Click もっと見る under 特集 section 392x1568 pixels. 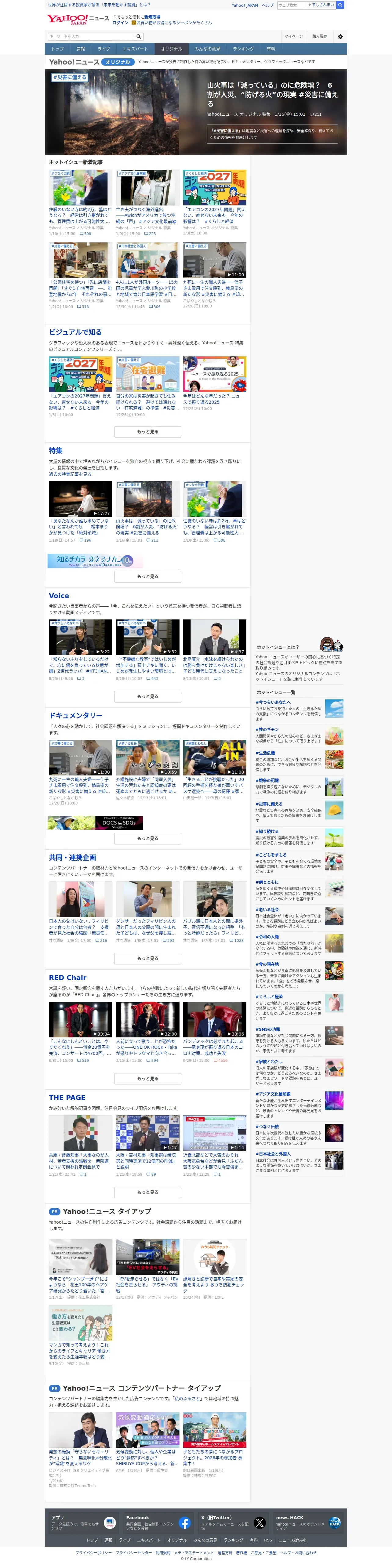(x=148, y=576)
